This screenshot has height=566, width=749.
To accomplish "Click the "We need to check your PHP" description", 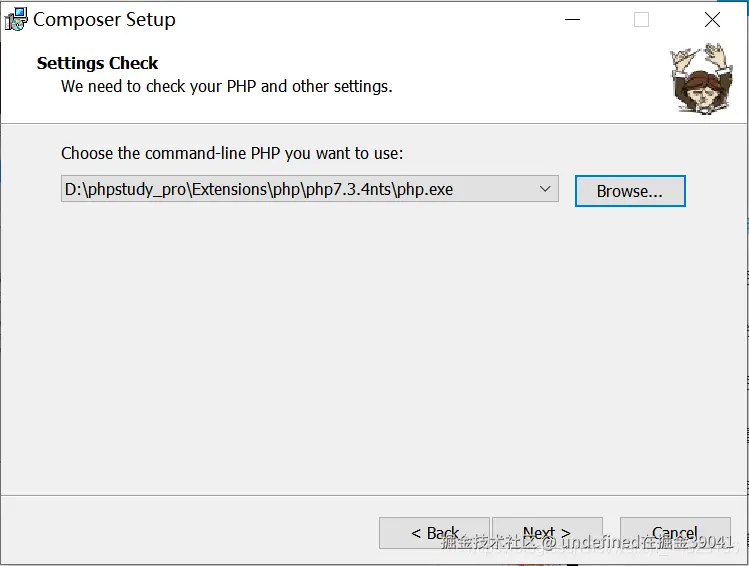I will point(226,86).
